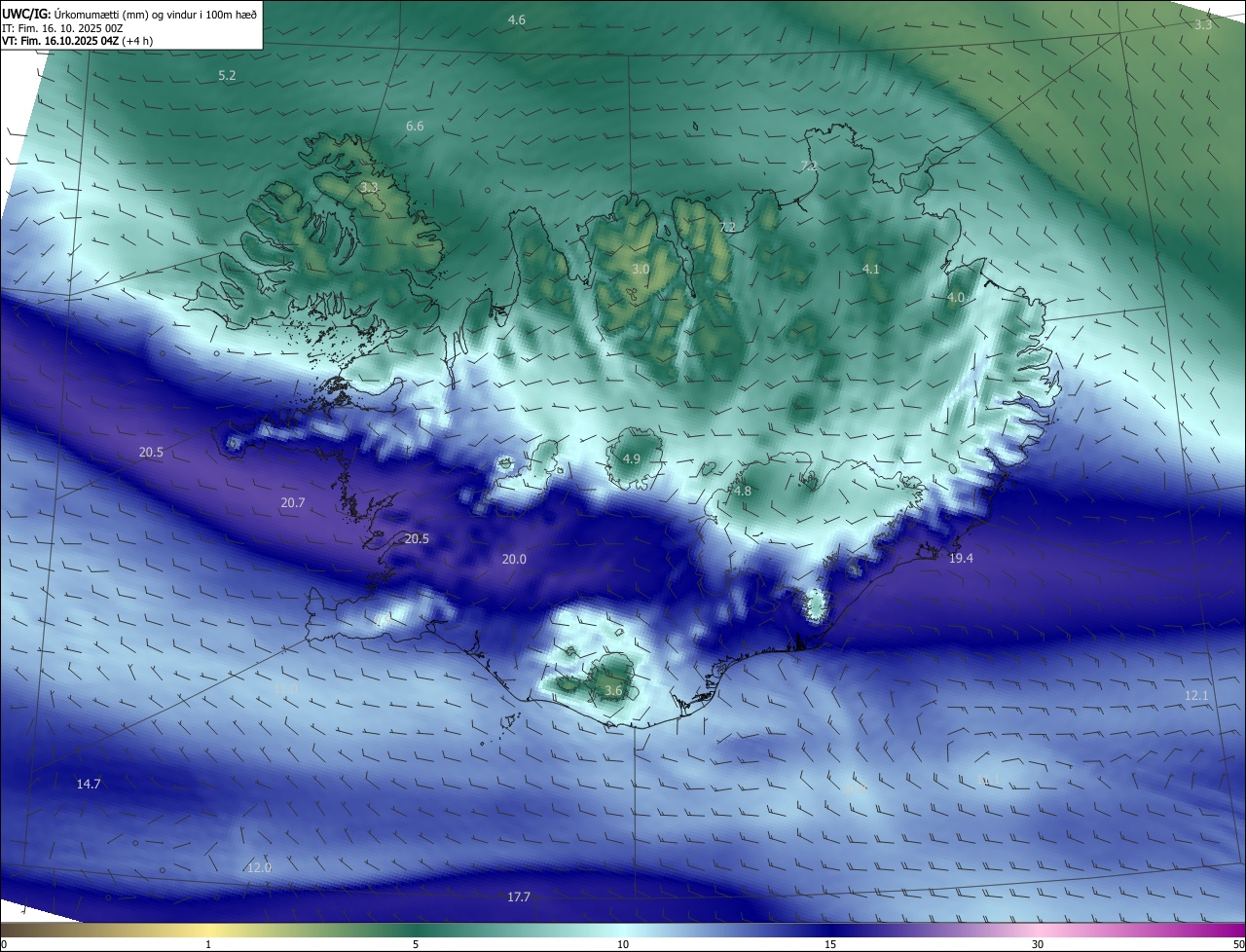The image size is (1246, 952).
Task: Click the 17.7 value on the map
Action: (x=519, y=897)
